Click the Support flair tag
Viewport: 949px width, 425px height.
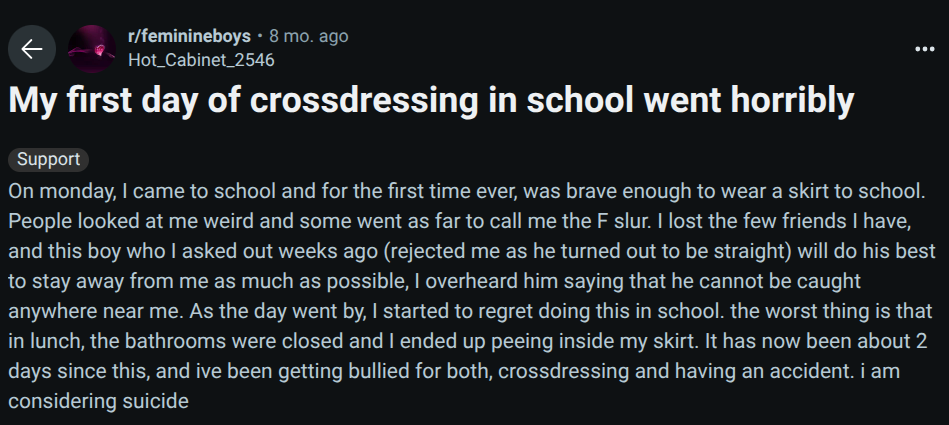(49, 159)
